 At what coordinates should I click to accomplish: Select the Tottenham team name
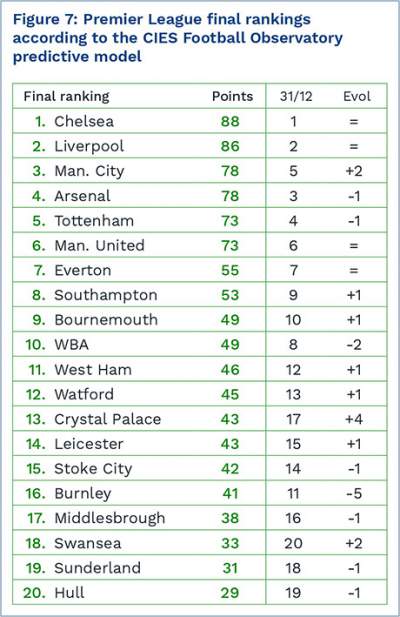[x=94, y=221]
